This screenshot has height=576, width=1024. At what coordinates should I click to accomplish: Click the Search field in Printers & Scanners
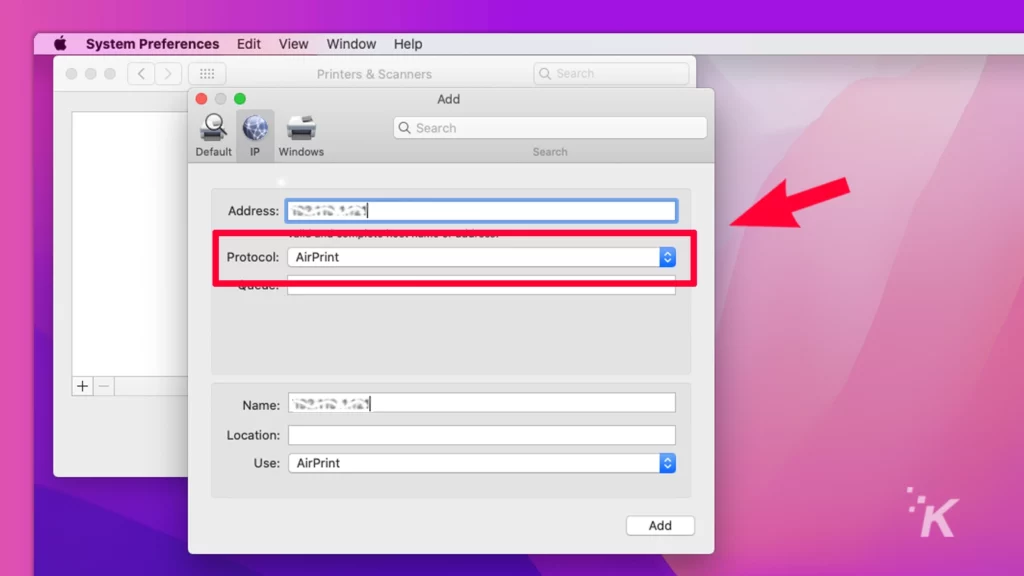click(611, 74)
